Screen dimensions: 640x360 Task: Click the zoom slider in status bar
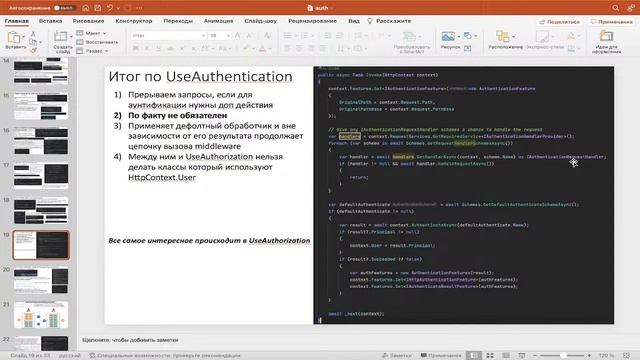pyautogui.click(x=563, y=356)
